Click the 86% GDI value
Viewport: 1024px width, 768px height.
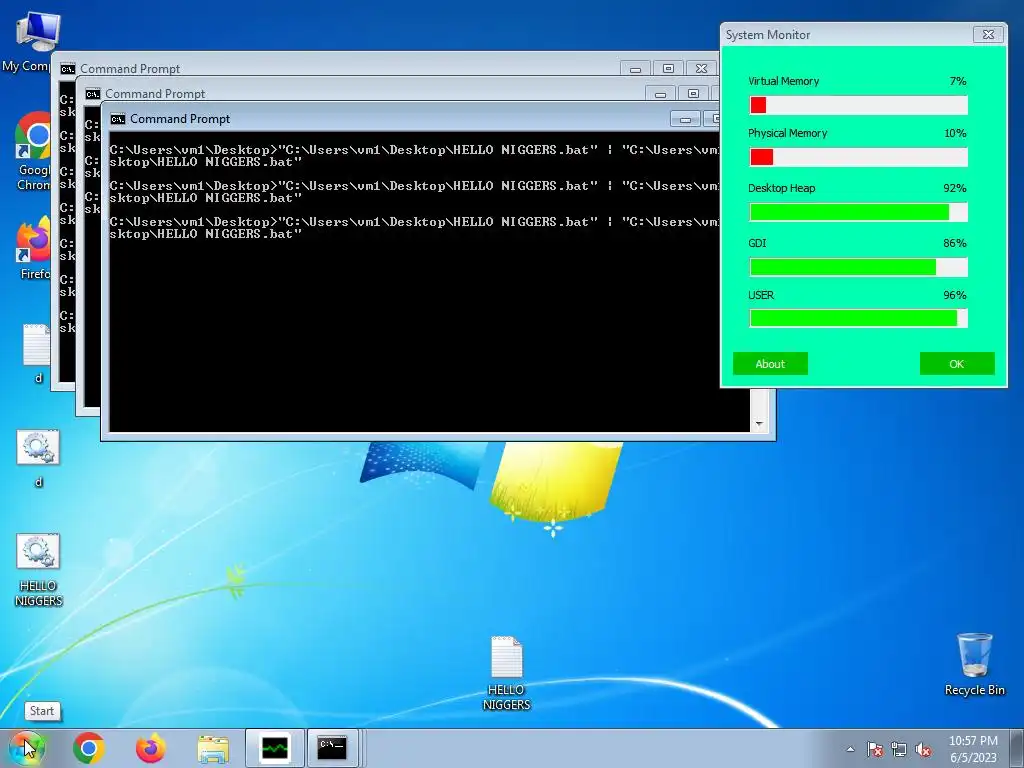954,243
